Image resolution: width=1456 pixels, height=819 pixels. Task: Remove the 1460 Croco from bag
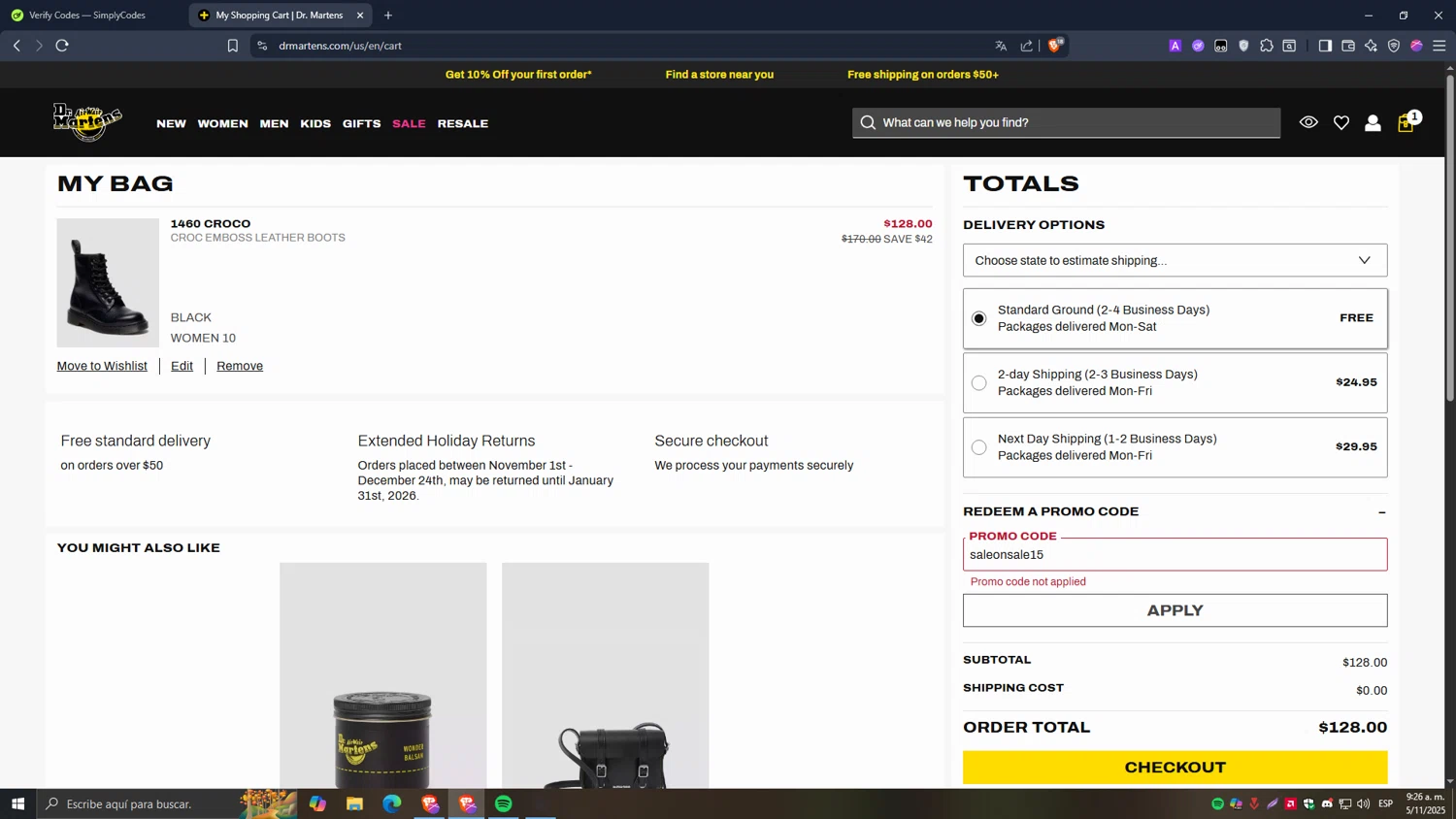(240, 366)
